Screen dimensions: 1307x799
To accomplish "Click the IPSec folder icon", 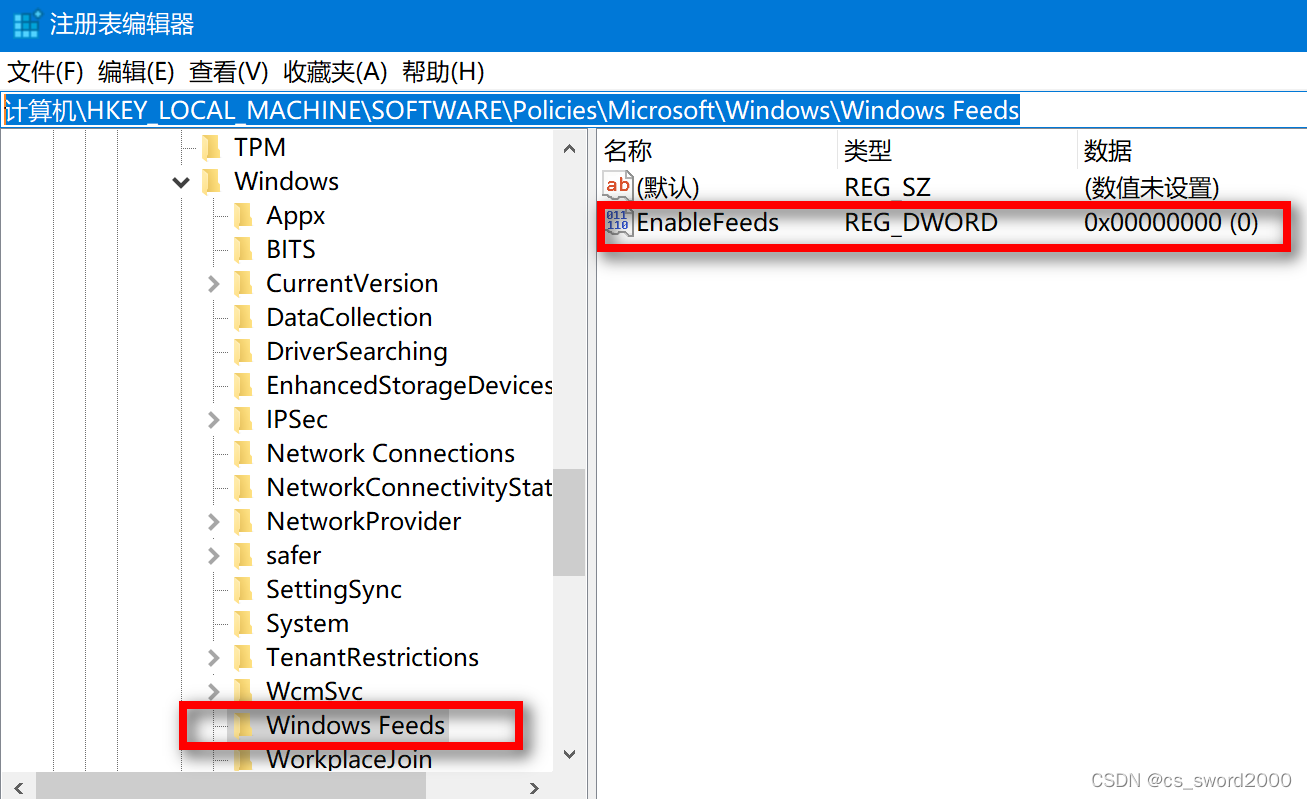I will [243, 420].
